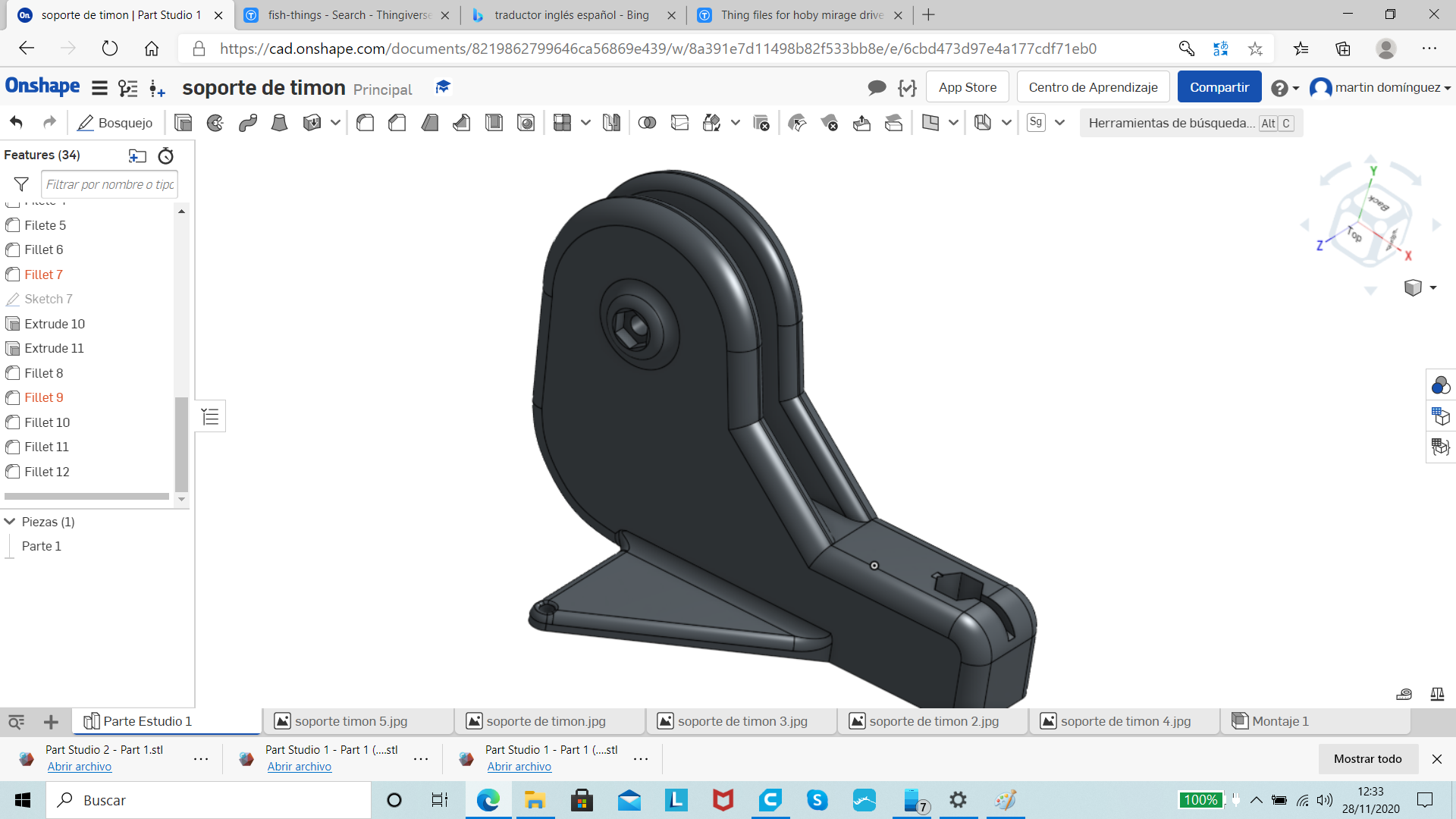Select the Sheet metal model tool

(x=983, y=123)
